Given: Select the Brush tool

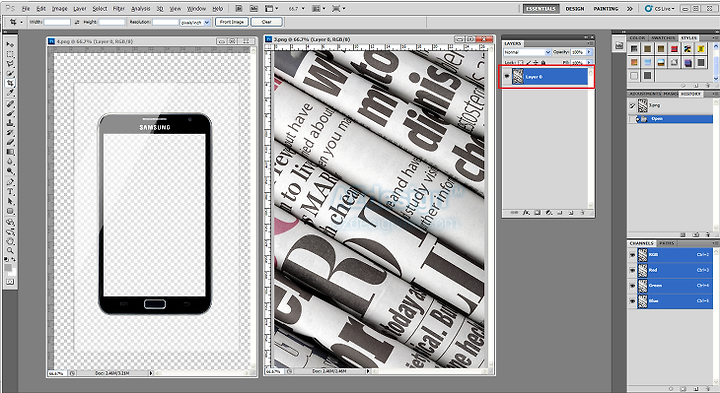Looking at the screenshot, I should coord(10,113).
